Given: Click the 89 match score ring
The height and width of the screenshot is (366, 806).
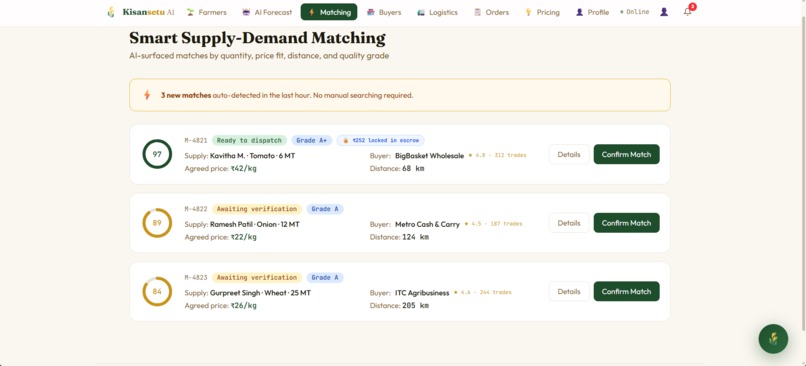Looking at the screenshot, I should coord(157,223).
